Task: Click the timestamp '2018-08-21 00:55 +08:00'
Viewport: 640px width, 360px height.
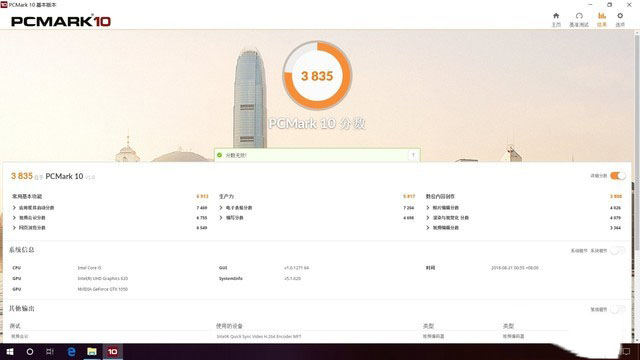Action: pos(515,268)
